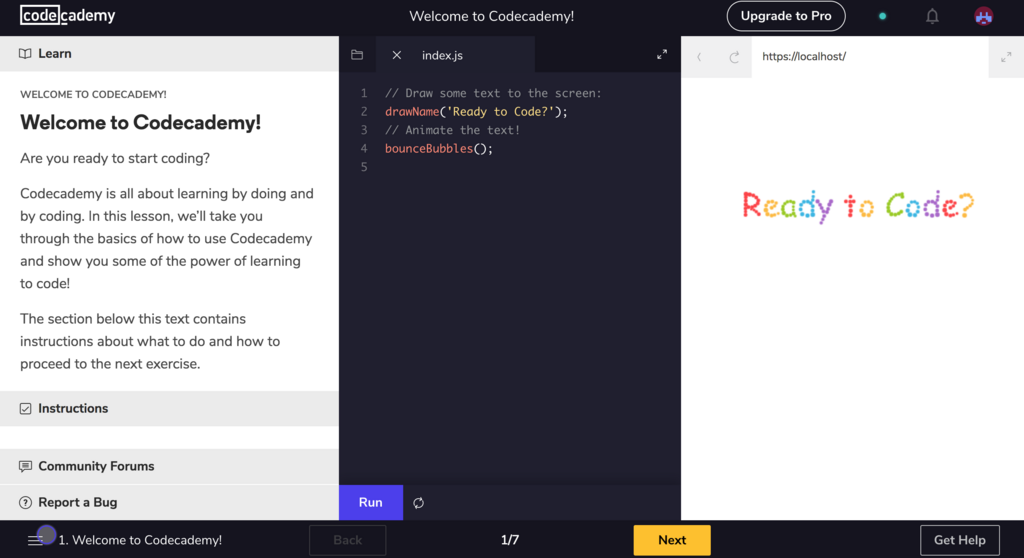Click the Community Forums chat icon
Viewport: 1024px width, 558px height.
(x=25, y=466)
